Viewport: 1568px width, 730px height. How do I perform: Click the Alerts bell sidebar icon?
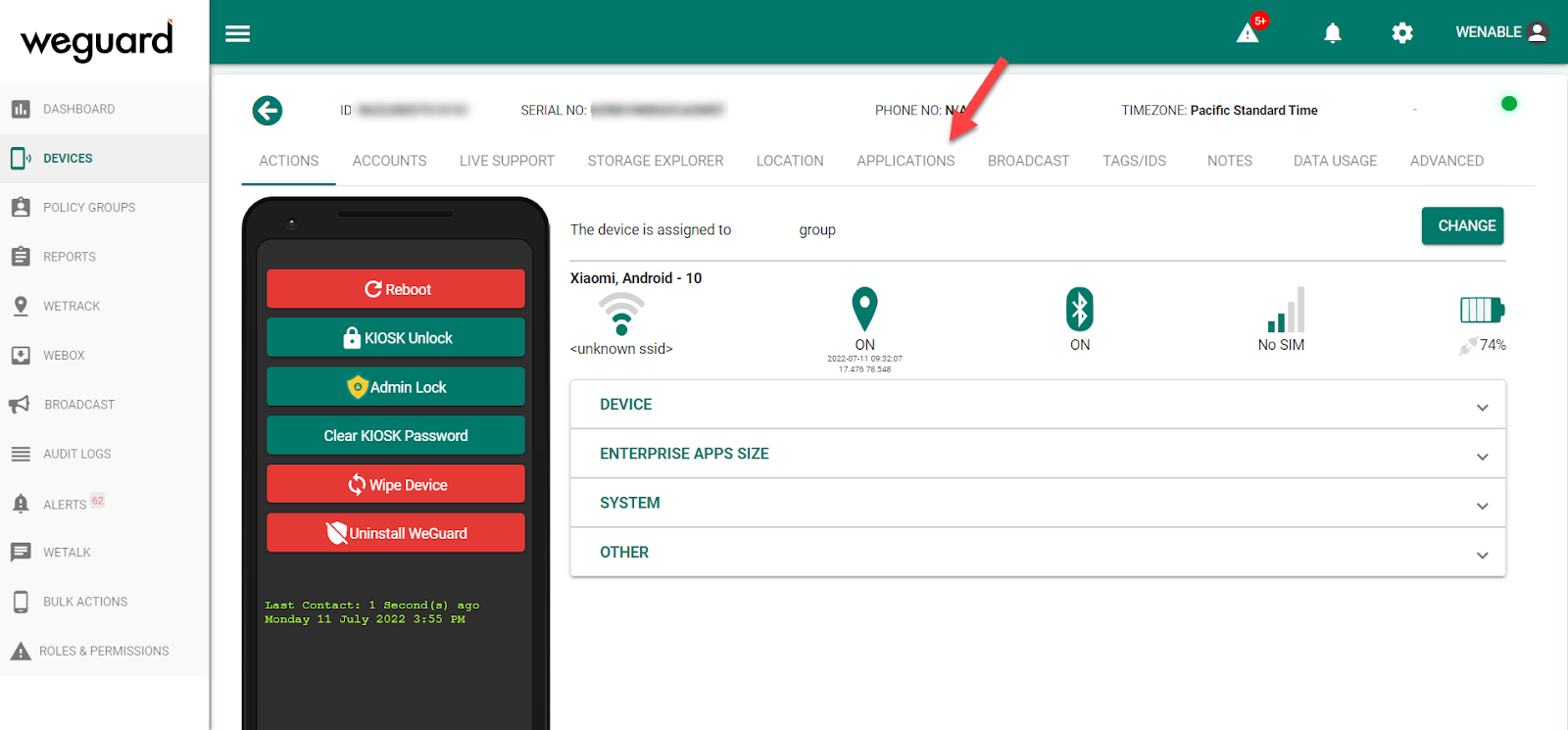tap(21, 504)
